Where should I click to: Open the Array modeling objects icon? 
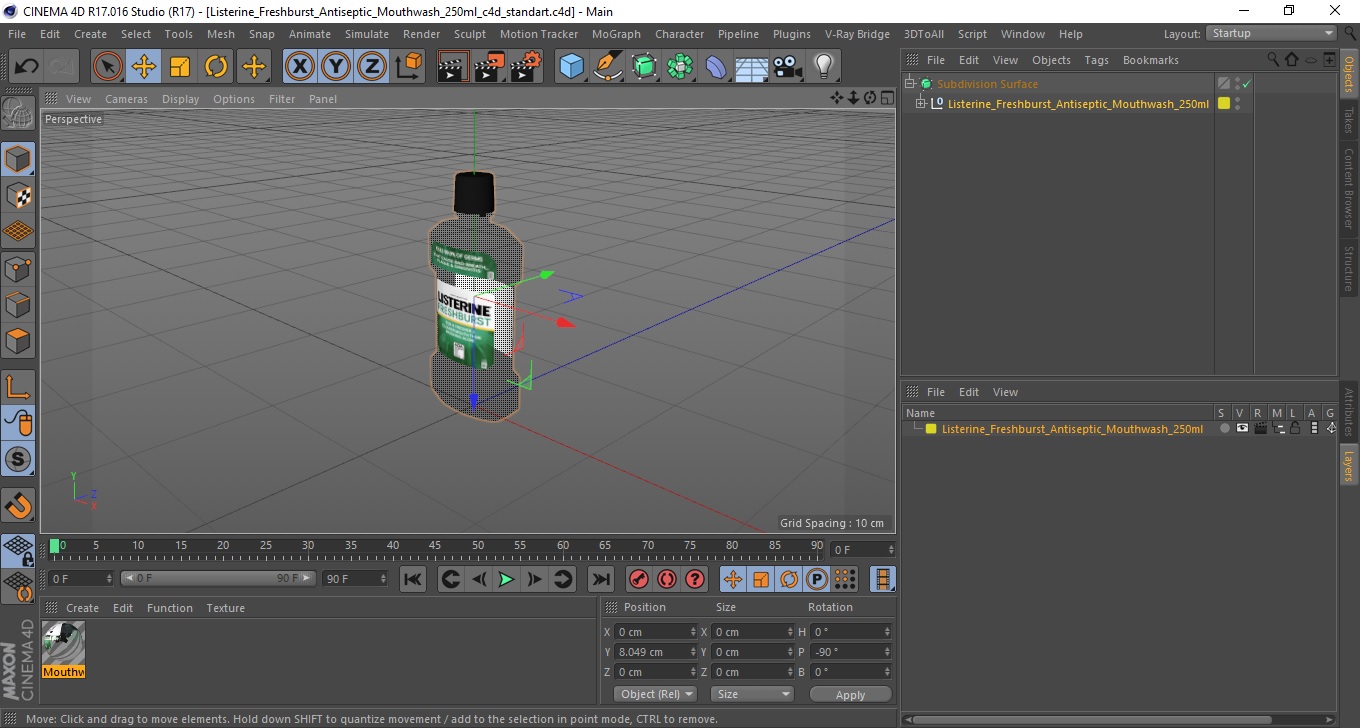click(x=680, y=67)
